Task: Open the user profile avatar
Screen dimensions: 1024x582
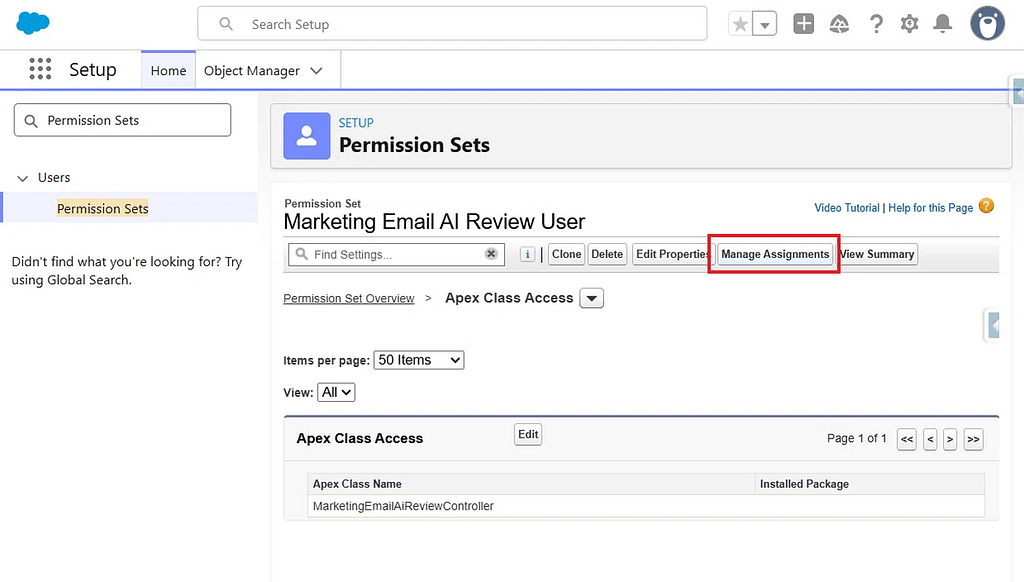Action: click(x=987, y=24)
